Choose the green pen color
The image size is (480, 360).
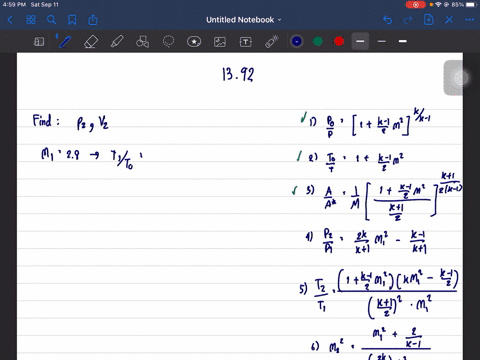point(318,41)
